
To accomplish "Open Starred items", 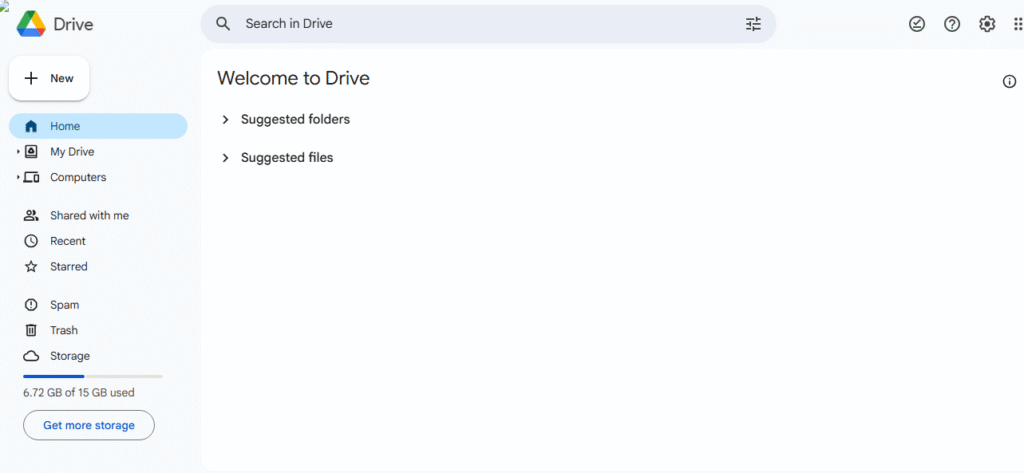I will (98, 267).
